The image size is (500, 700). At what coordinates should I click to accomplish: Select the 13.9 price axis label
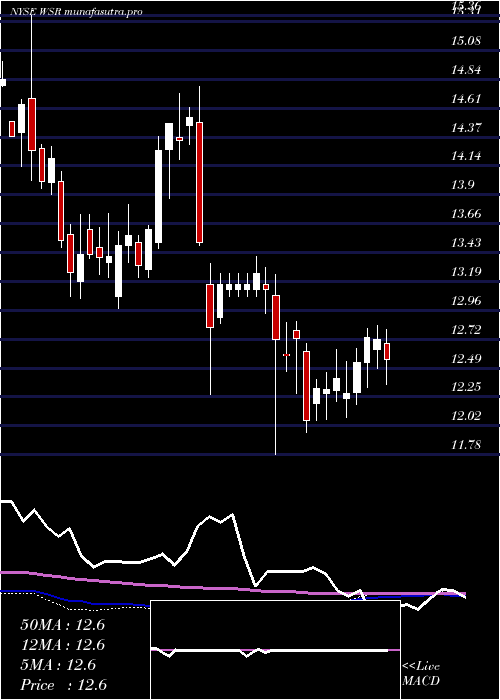coord(462,185)
